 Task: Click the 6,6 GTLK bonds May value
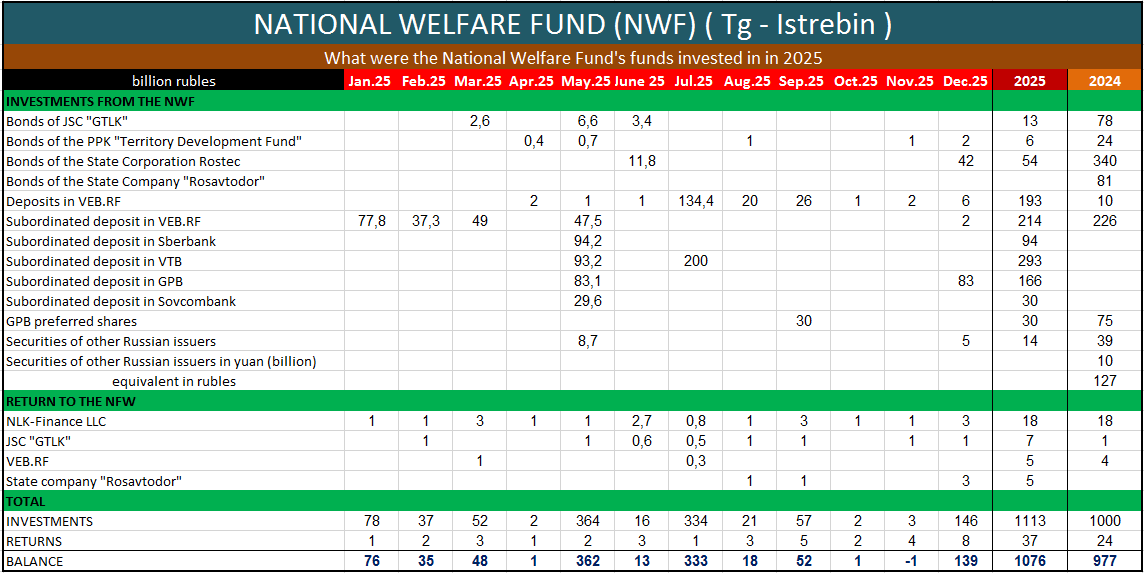(586, 121)
